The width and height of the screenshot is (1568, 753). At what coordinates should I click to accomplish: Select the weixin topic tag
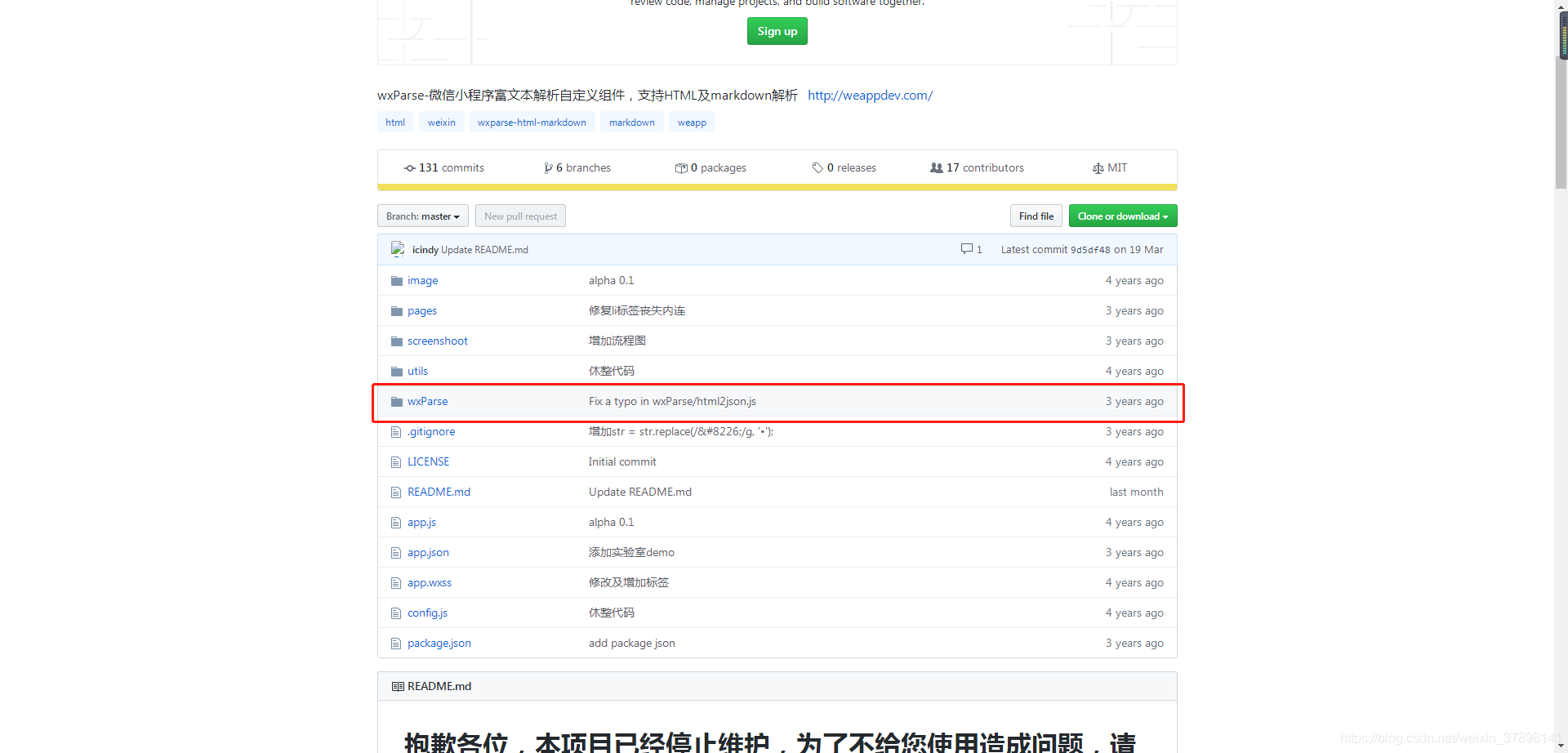442,123
